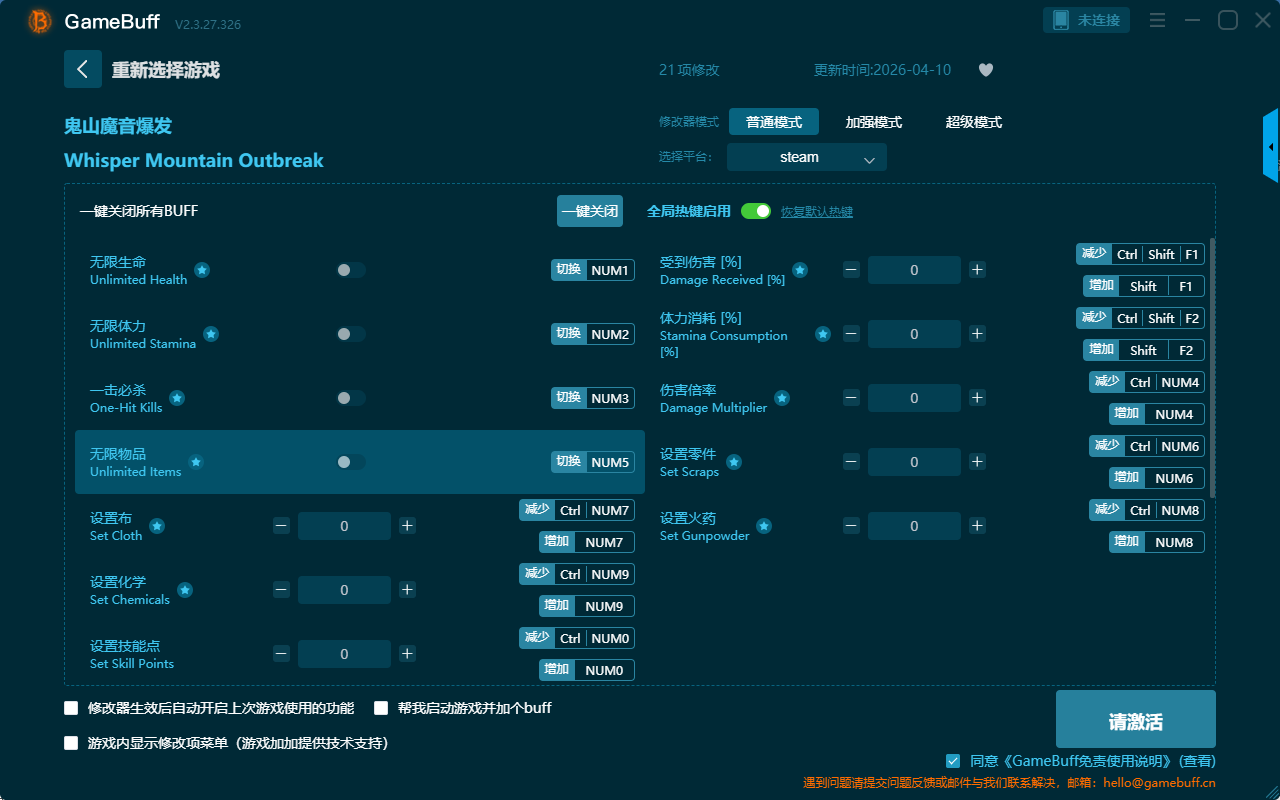The width and height of the screenshot is (1280, 800).
Task: Check the in-game cheat menu display checkbox
Action: 71,743
